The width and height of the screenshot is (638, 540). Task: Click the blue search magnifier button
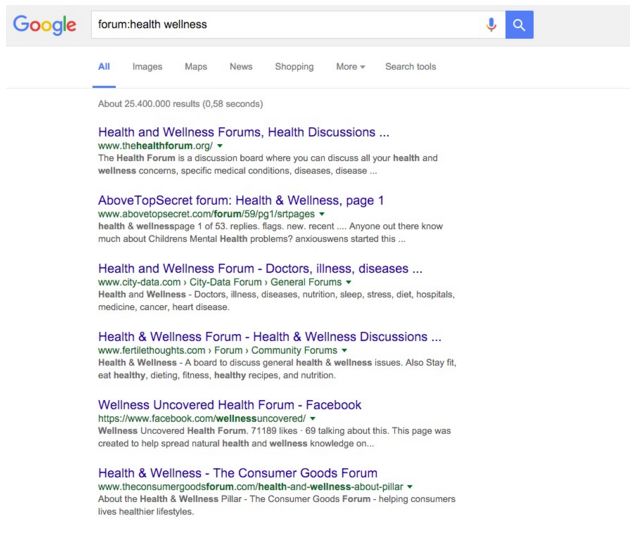(x=519, y=25)
